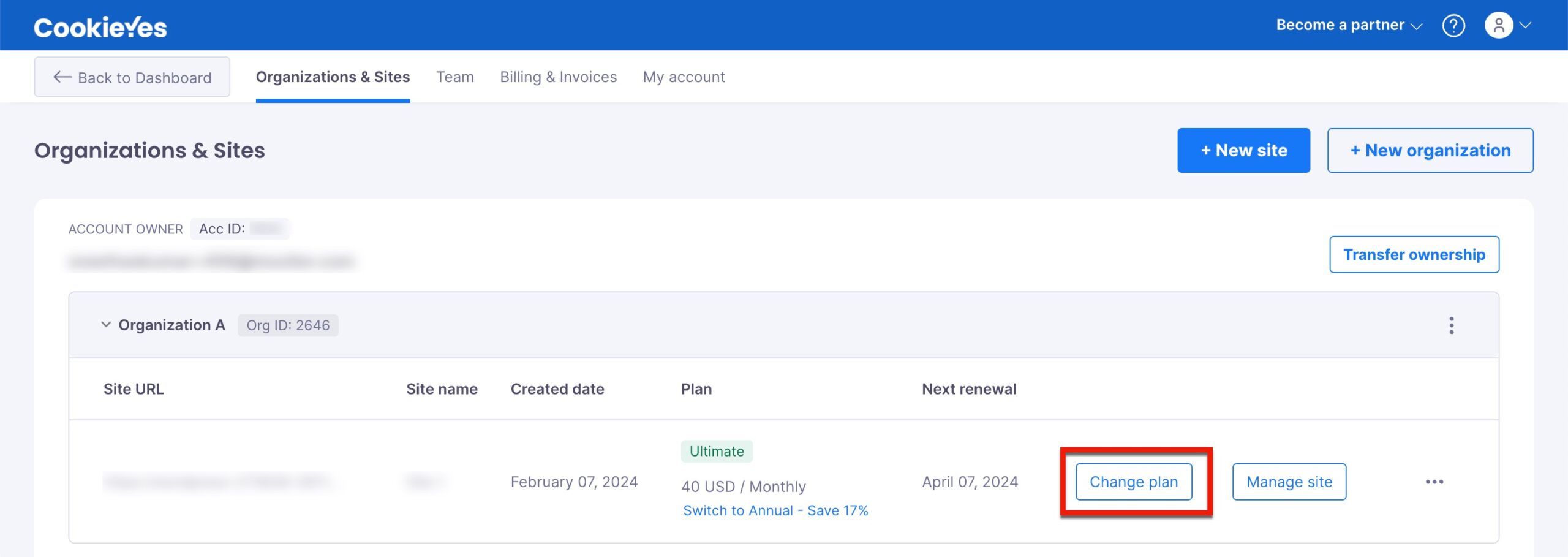
Task: Collapse the Organization A section chevron
Action: click(x=106, y=325)
